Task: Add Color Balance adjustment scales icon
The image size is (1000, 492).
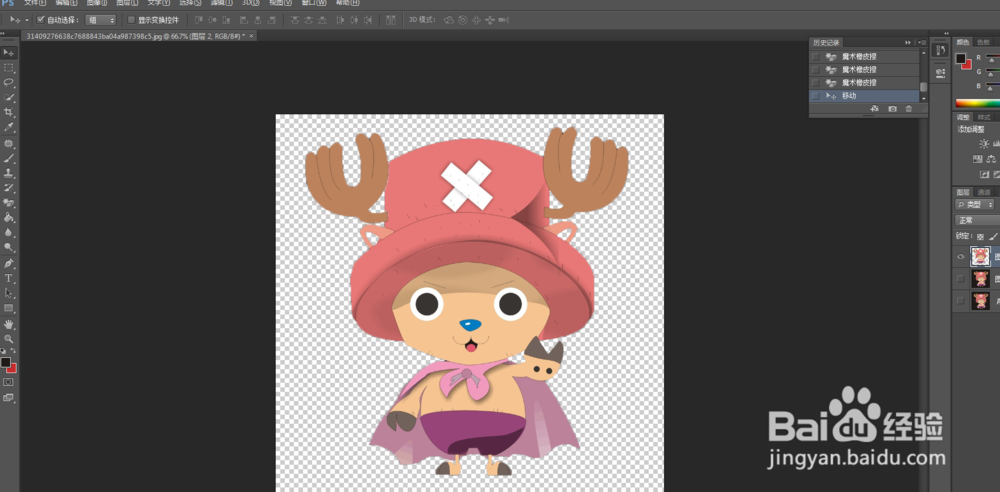Action: 991,159
